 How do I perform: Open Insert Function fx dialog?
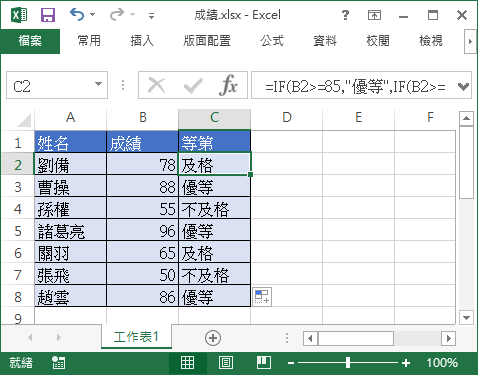(228, 85)
